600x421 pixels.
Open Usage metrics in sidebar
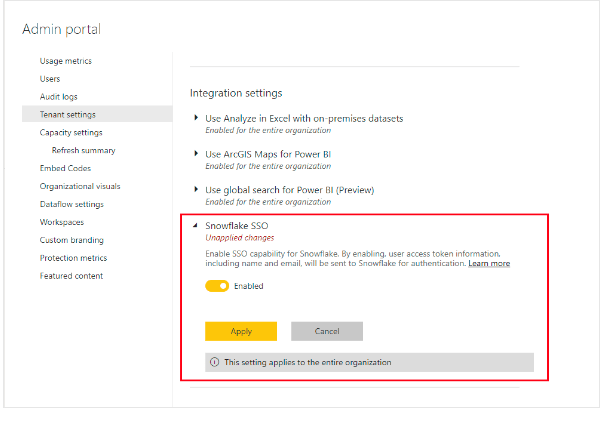(66, 61)
